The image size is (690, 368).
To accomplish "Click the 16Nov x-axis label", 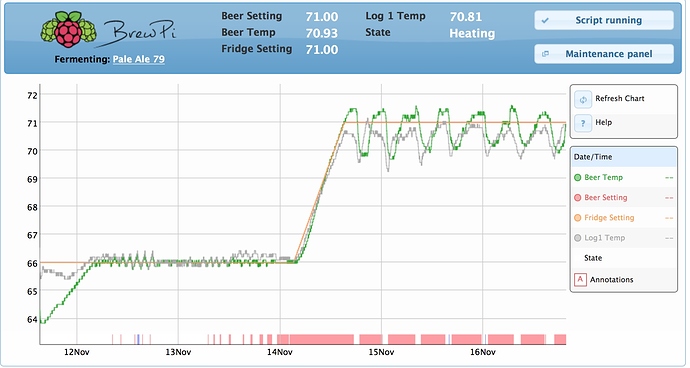I will (x=483, y=352).
